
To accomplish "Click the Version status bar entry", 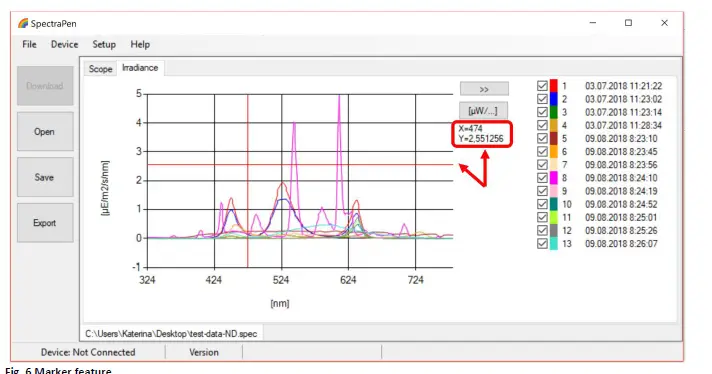I will tap(204, 352).
